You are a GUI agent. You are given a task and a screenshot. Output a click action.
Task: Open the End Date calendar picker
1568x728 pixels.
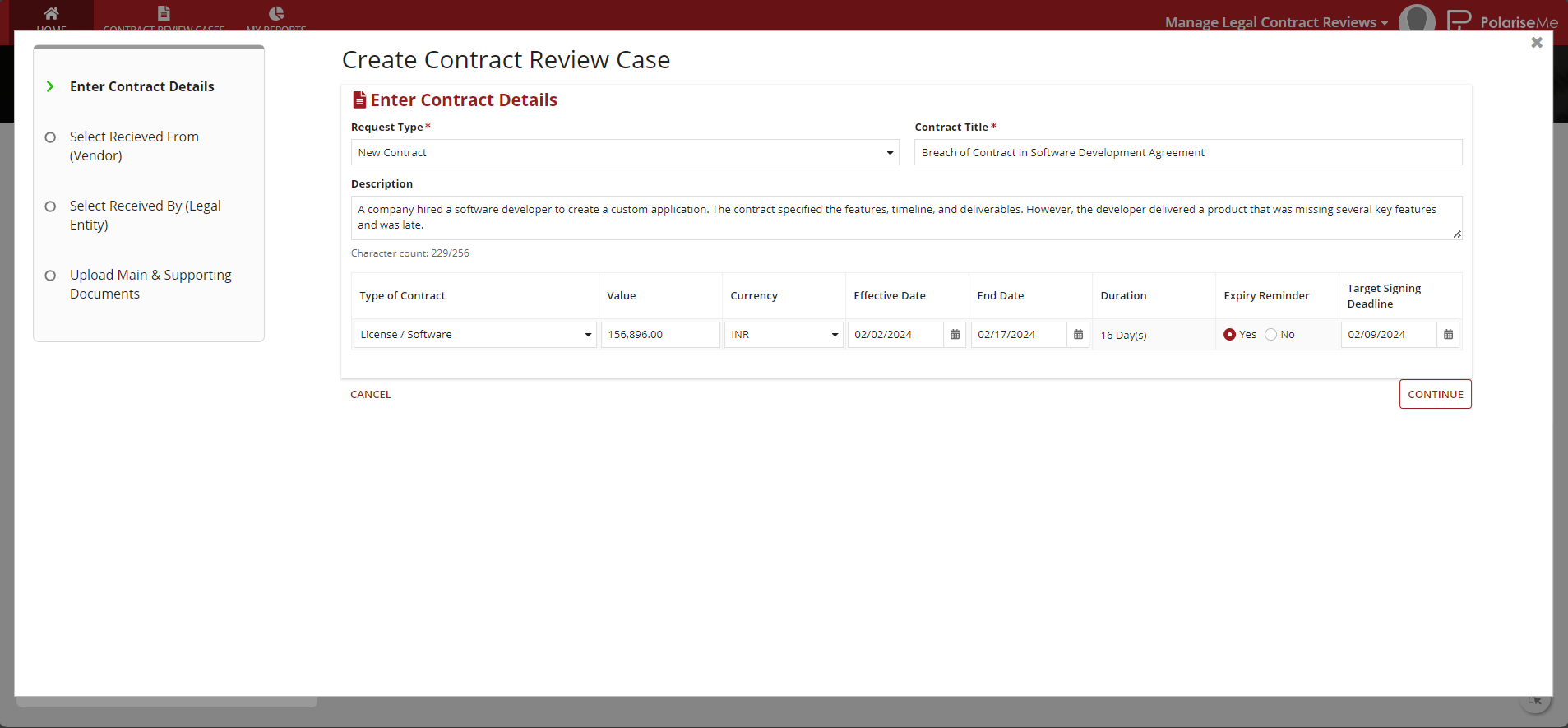pos(1078,335)
